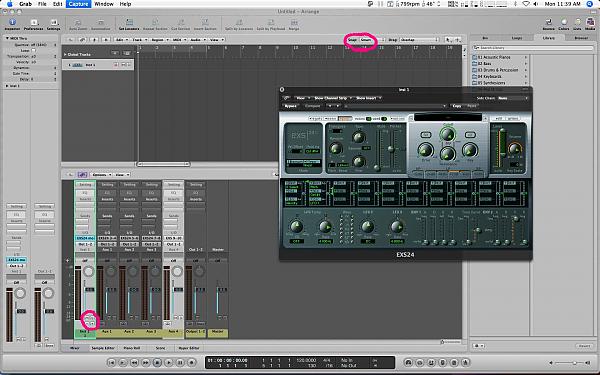The width and height of the screenshot is (600, 375).
Task: Open the Preferences toolbar icon
Action: click(34, 23)
